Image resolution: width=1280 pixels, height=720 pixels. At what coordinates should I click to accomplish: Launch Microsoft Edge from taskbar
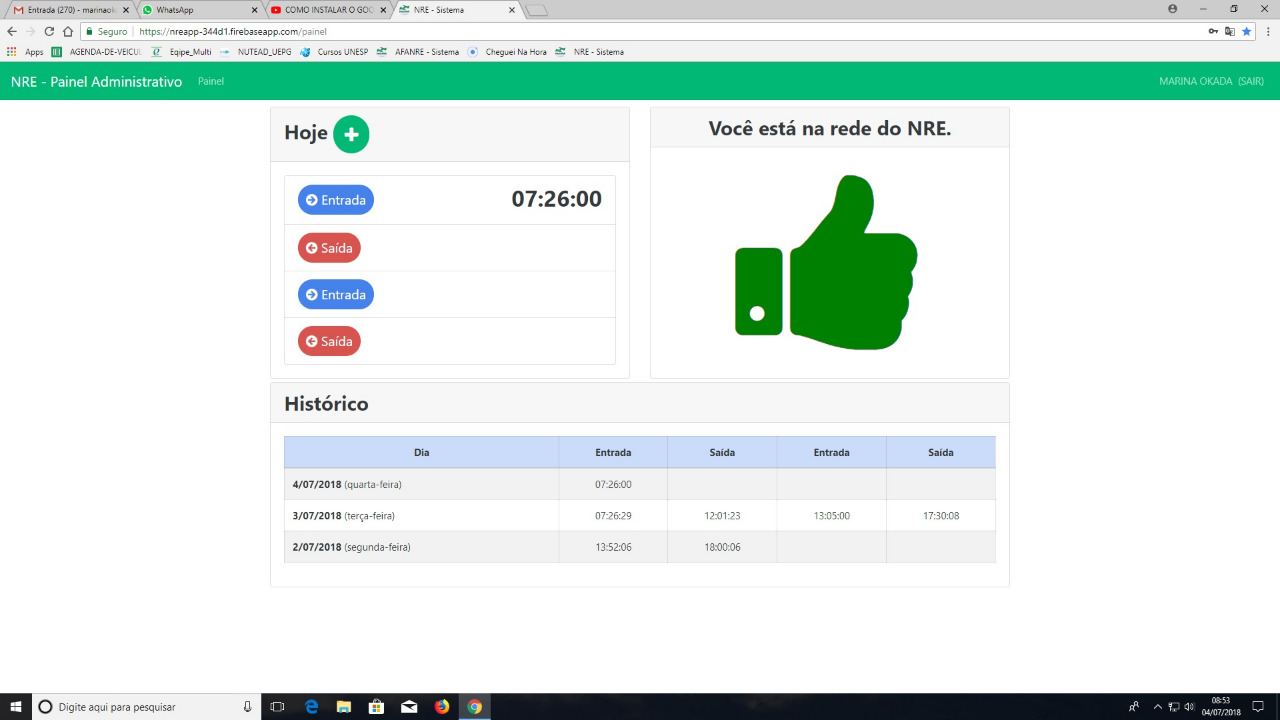click(311, 706)
